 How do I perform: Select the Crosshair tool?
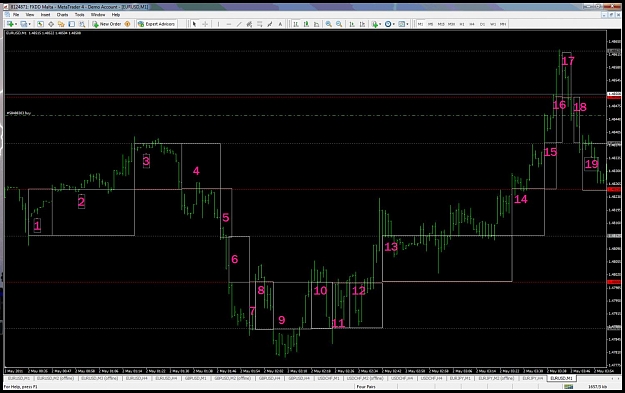(205, 24)
